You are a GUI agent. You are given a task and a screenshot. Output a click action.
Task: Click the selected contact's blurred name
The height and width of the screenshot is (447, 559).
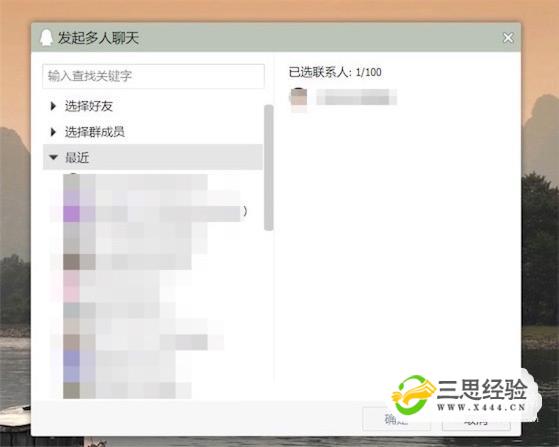click(357, 97)
